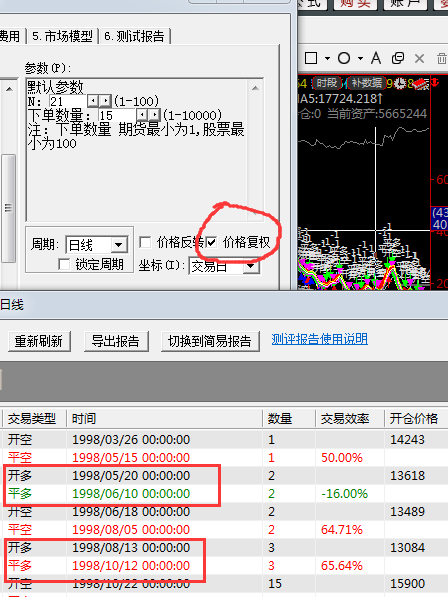Click the 时间 column header
This screenshot has width=448, height=597.
pos(164,419)
